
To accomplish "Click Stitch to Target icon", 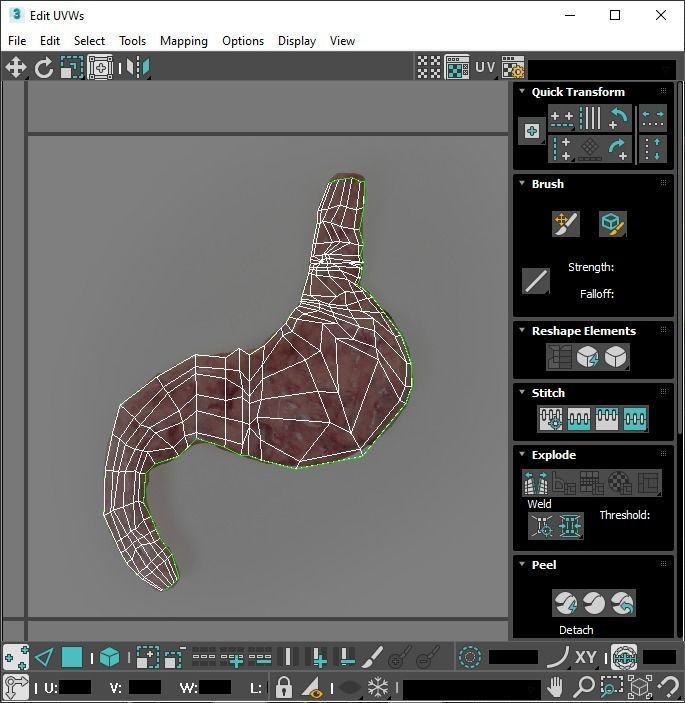I will (x=551, y=419).
